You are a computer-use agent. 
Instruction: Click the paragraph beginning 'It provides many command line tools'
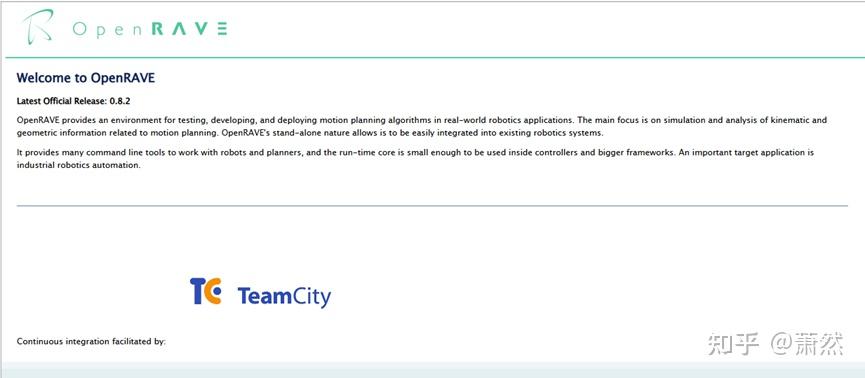(415, 158)
